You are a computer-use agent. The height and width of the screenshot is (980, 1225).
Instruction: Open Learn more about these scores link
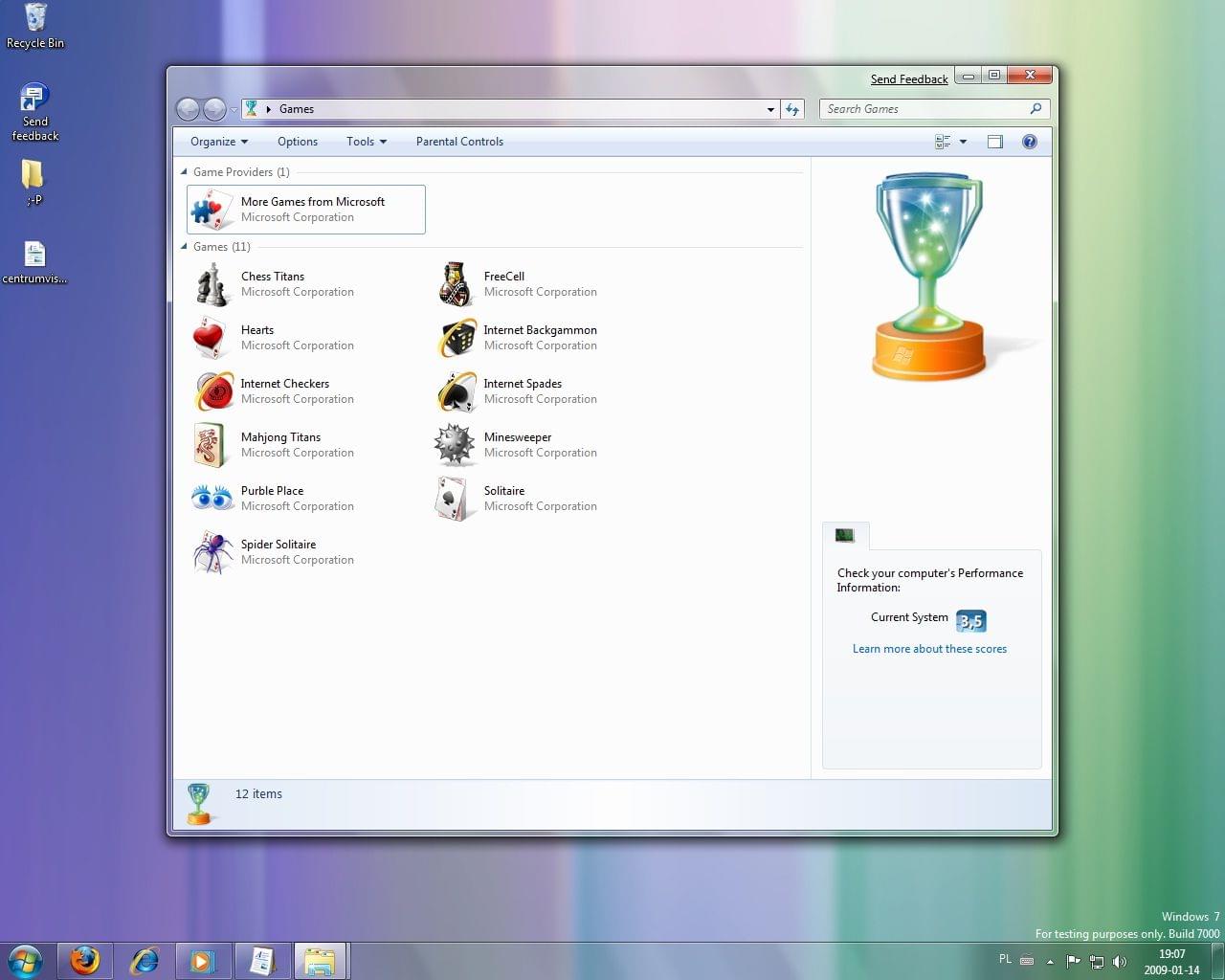pos(929,649)
